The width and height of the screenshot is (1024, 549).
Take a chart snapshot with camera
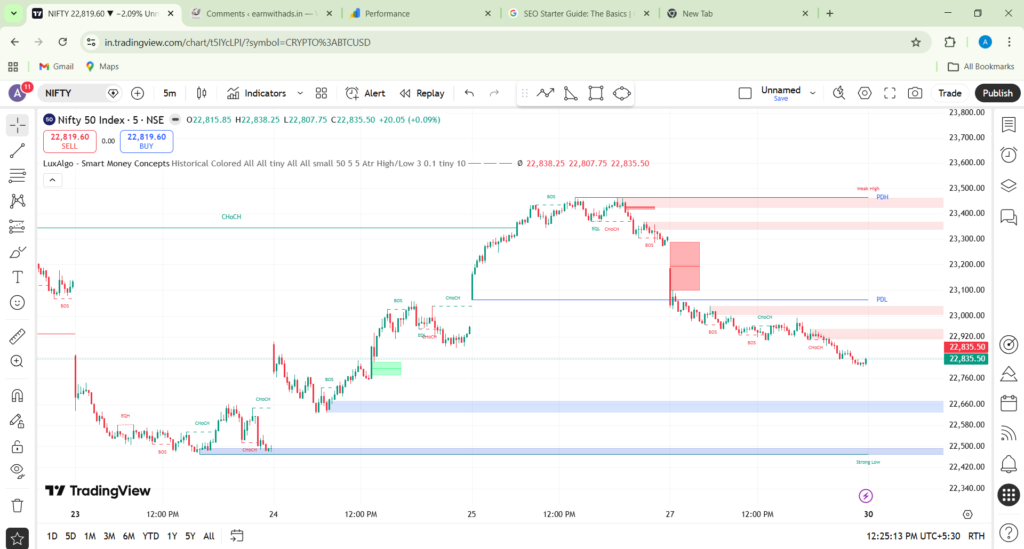pos(915,93)
